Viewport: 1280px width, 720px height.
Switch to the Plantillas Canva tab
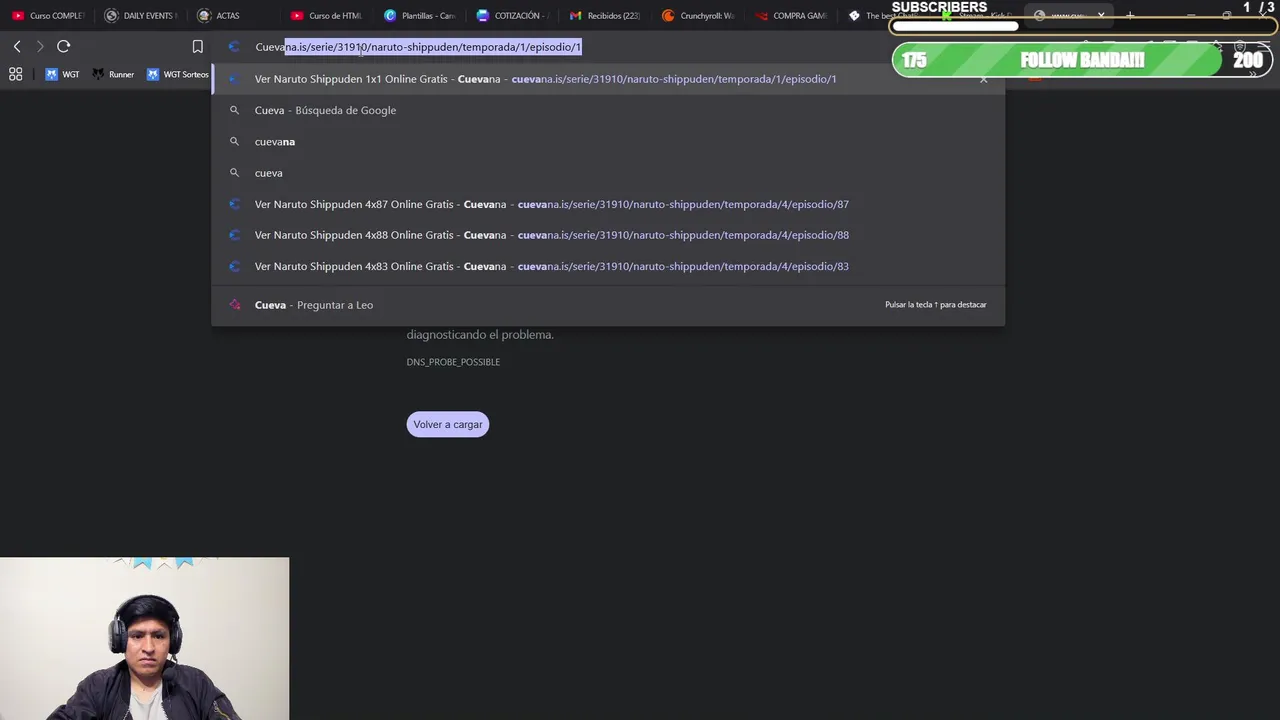point(420,16)
